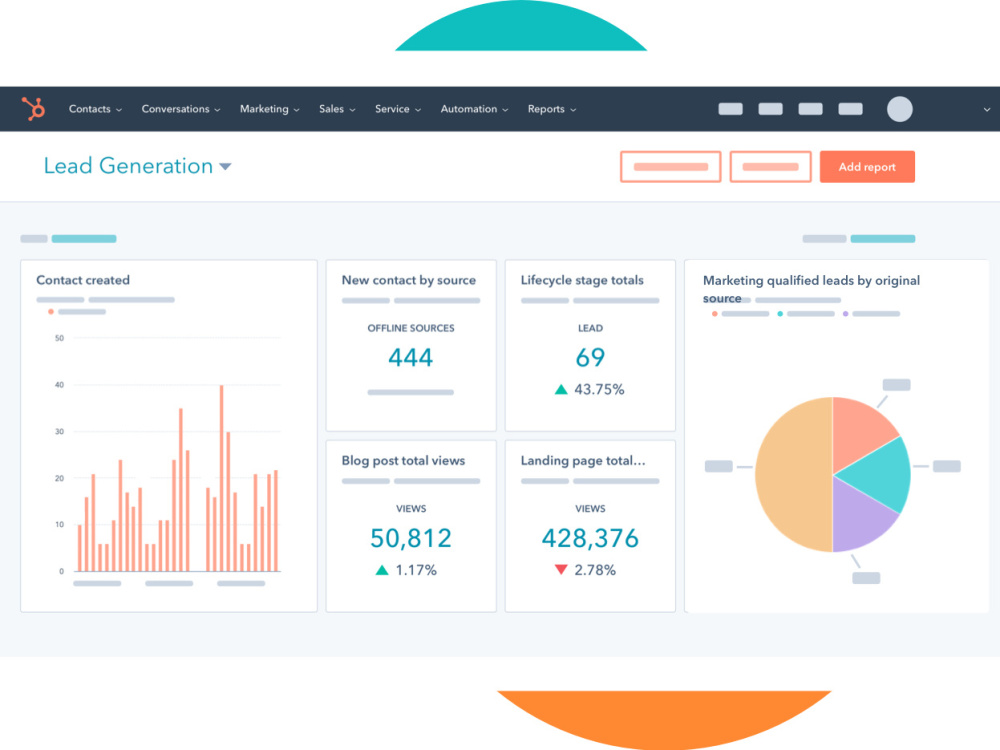
Task: Click the 428,376 views value
Action: click(x=590, y=538)
